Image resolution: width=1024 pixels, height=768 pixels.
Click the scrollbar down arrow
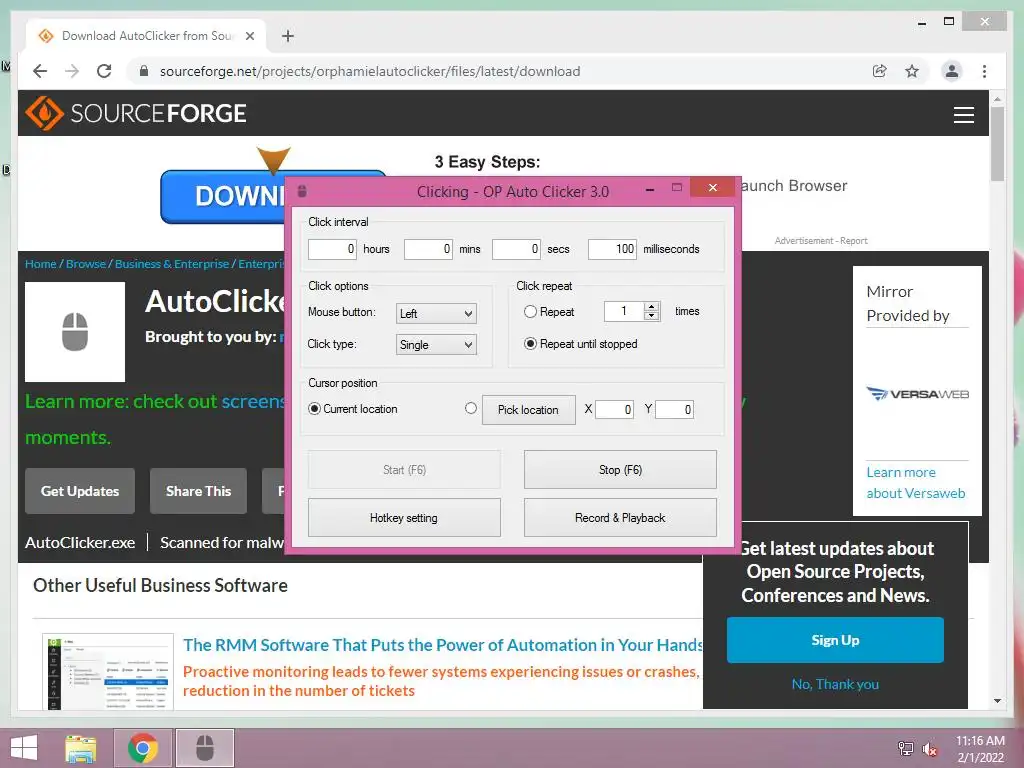point(997,701)
